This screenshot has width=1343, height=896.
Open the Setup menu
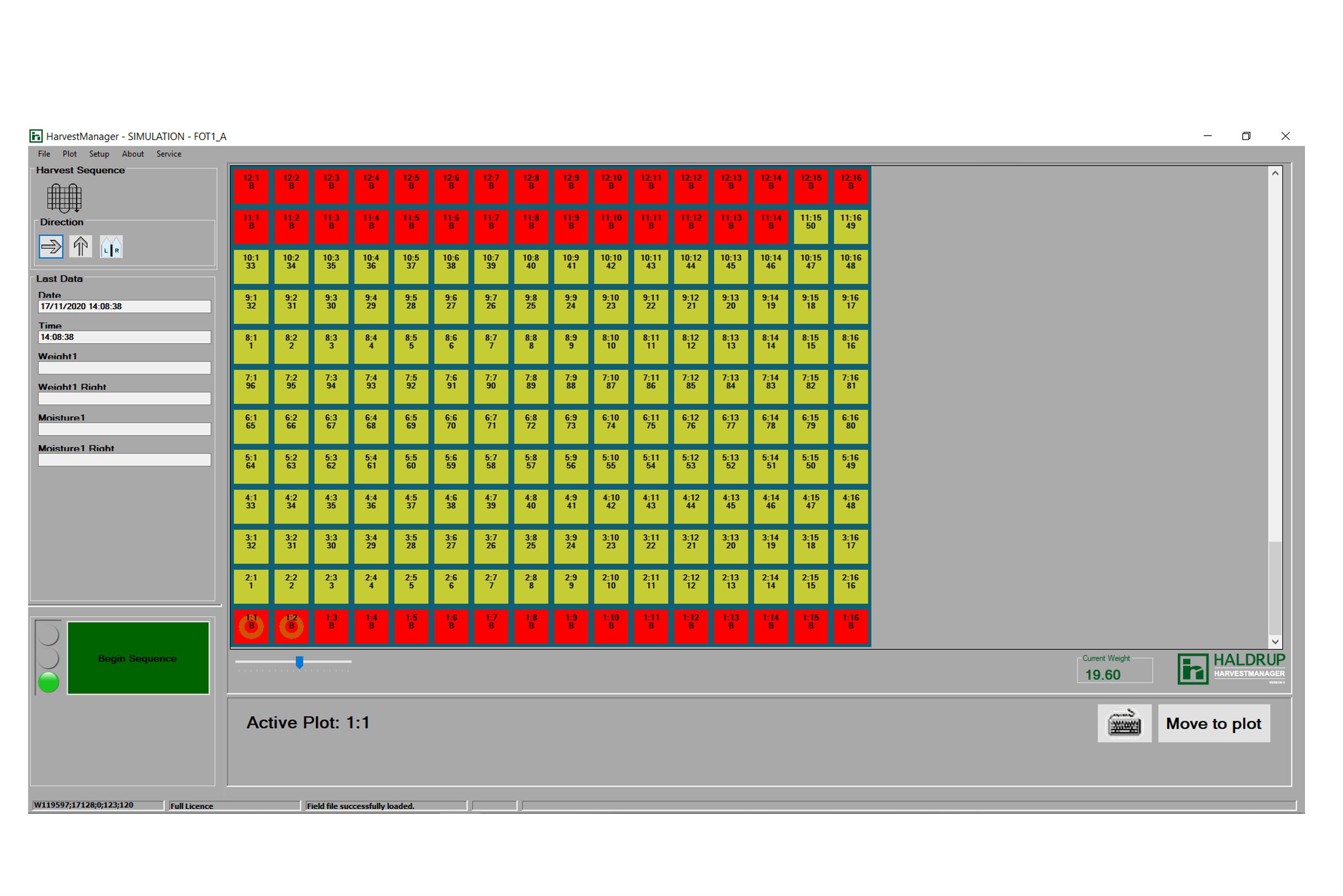(x=99, y=154)
